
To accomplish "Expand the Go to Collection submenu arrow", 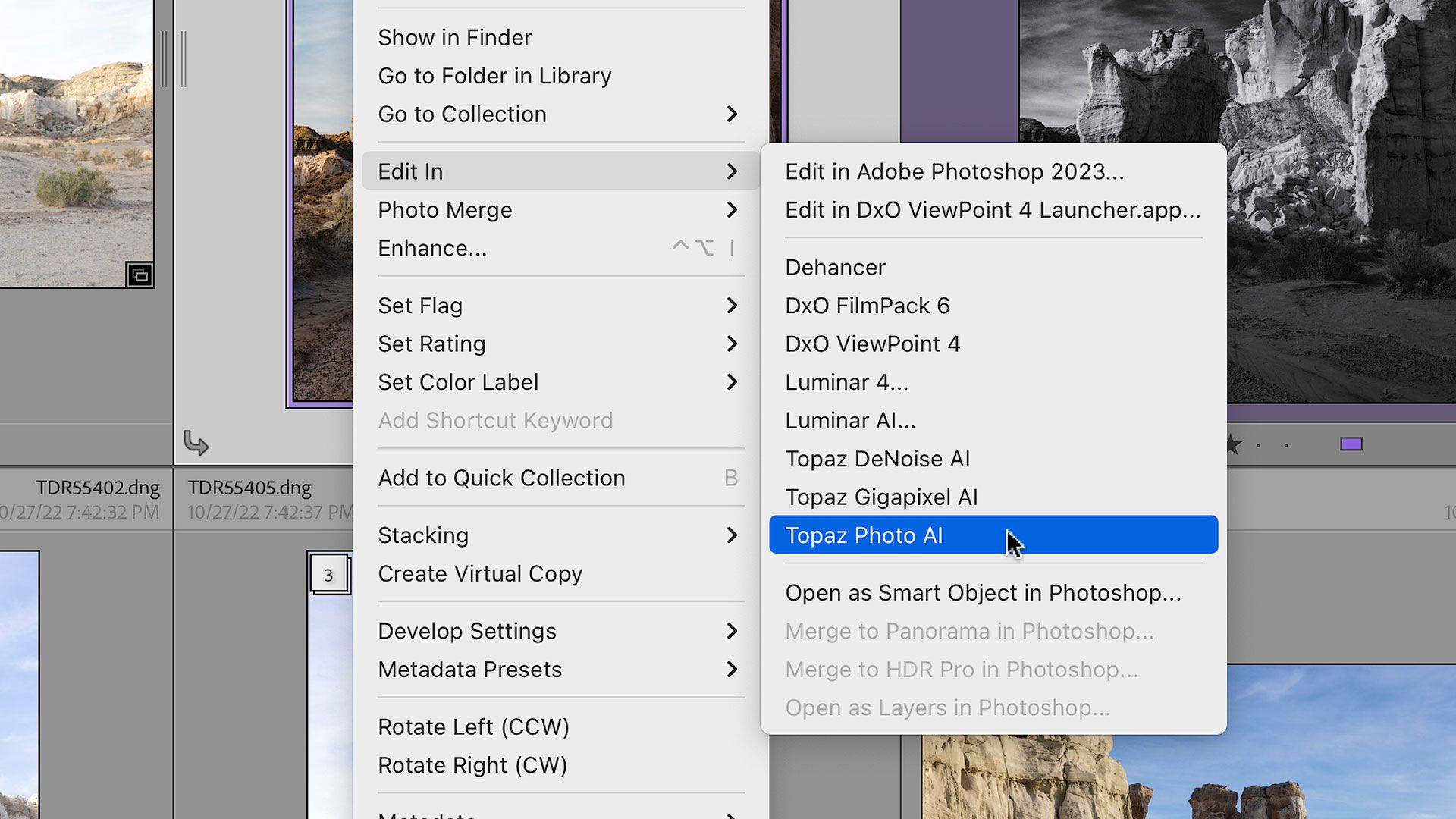I will (731, 115).
